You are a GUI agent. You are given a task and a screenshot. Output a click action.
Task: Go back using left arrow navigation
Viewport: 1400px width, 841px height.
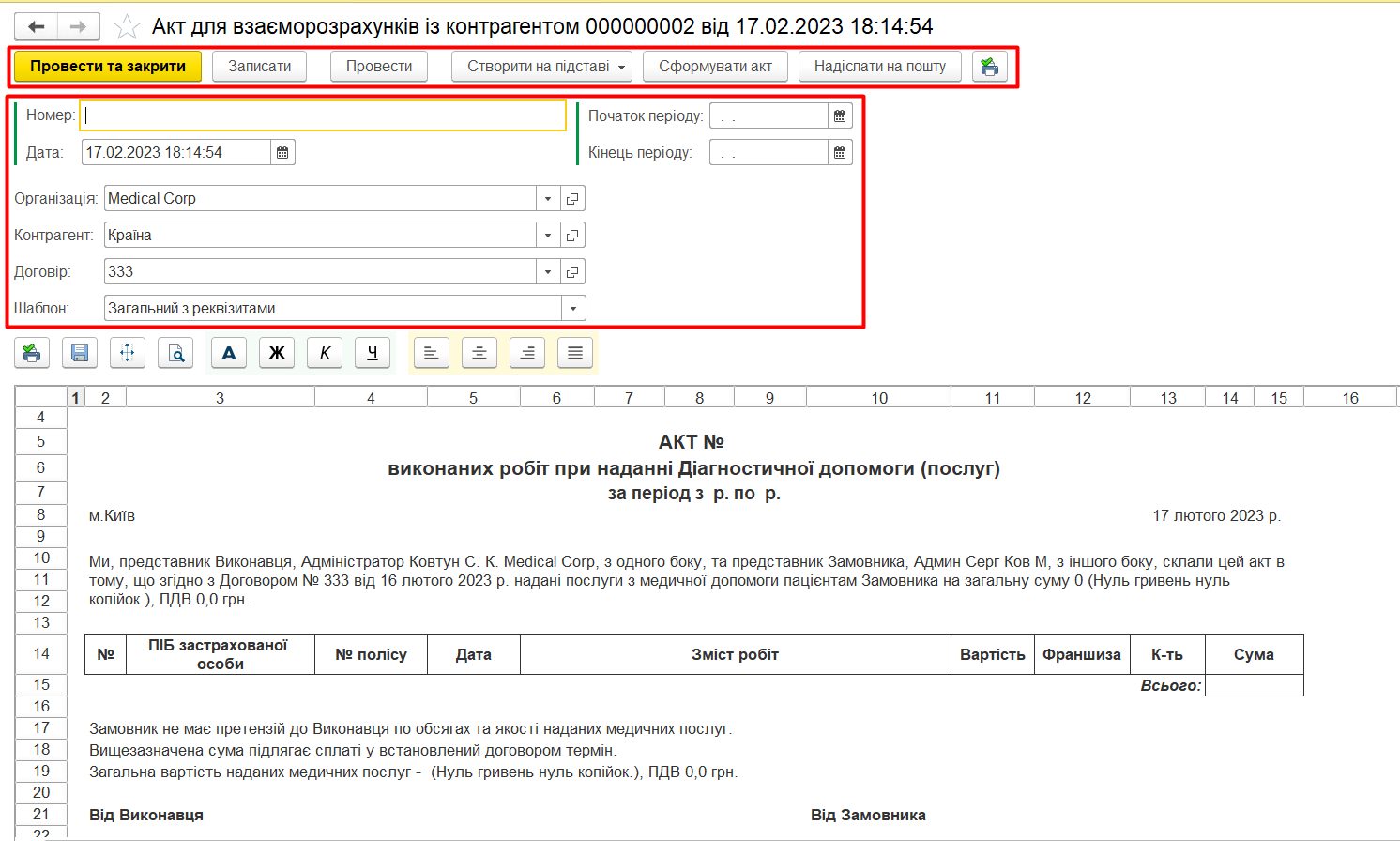(x=37, y=27)
